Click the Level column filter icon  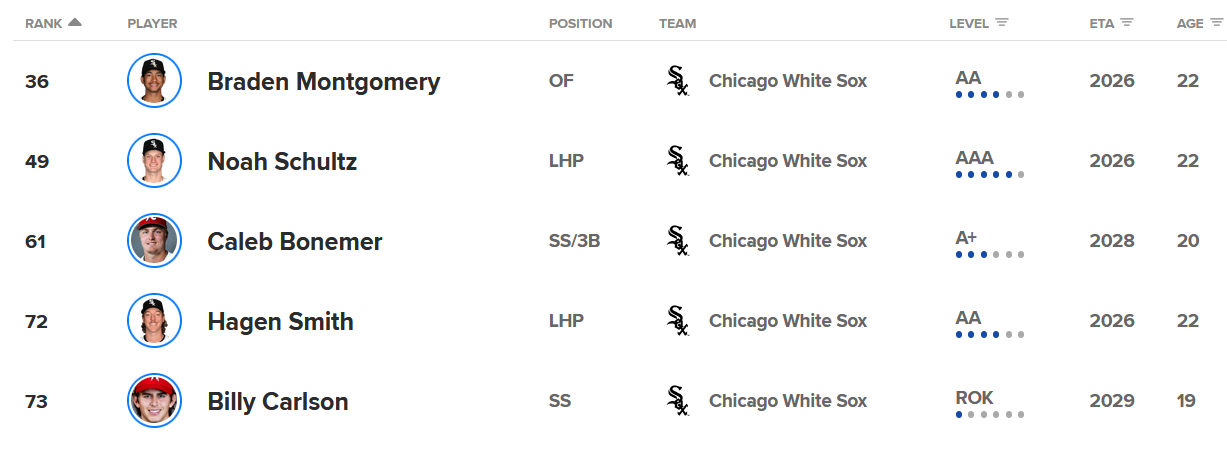click(x=1002, y=23)
